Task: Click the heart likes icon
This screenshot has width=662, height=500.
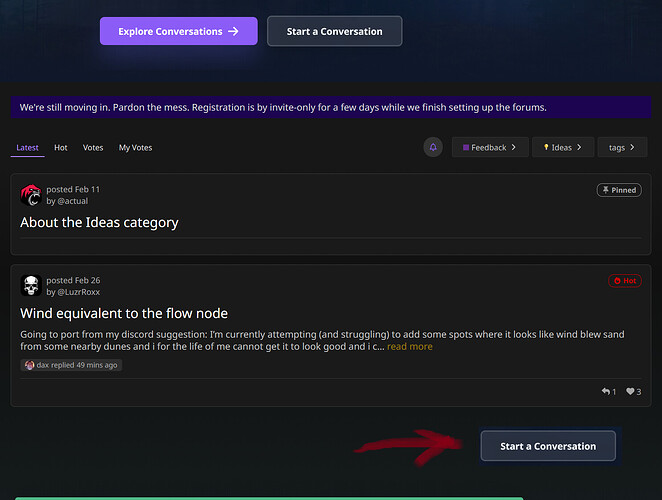Action: tap(630, 392)
